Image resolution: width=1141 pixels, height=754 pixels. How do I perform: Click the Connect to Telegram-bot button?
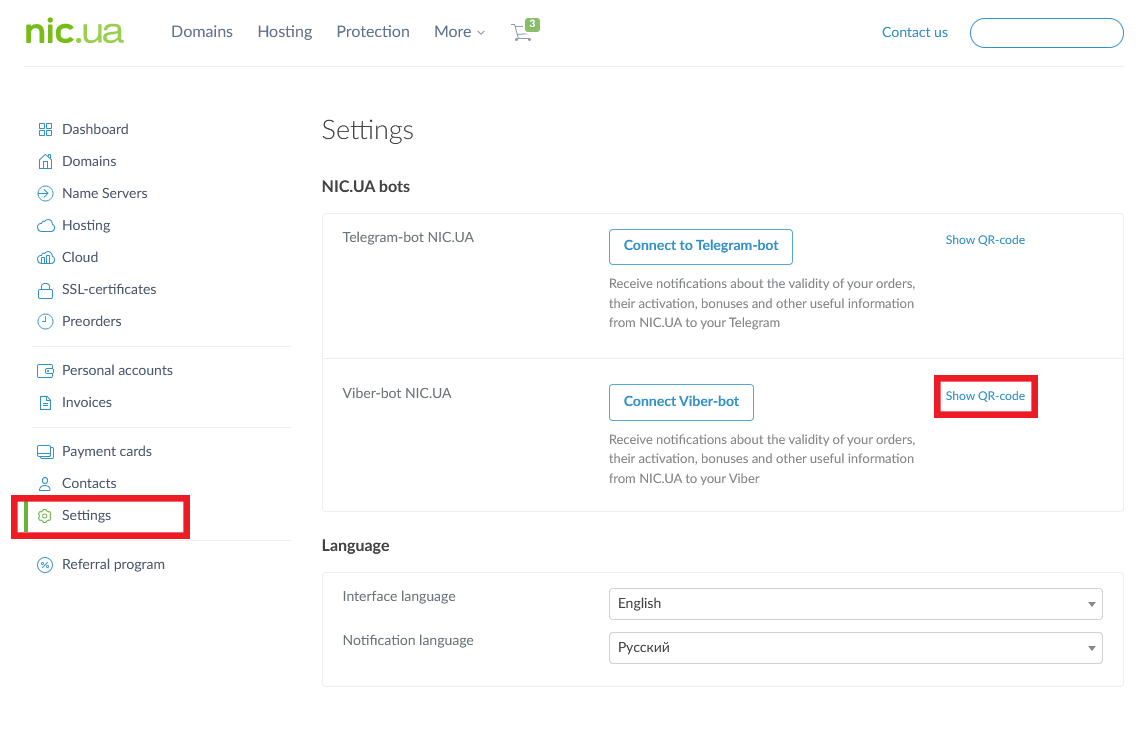click(701, 246)
